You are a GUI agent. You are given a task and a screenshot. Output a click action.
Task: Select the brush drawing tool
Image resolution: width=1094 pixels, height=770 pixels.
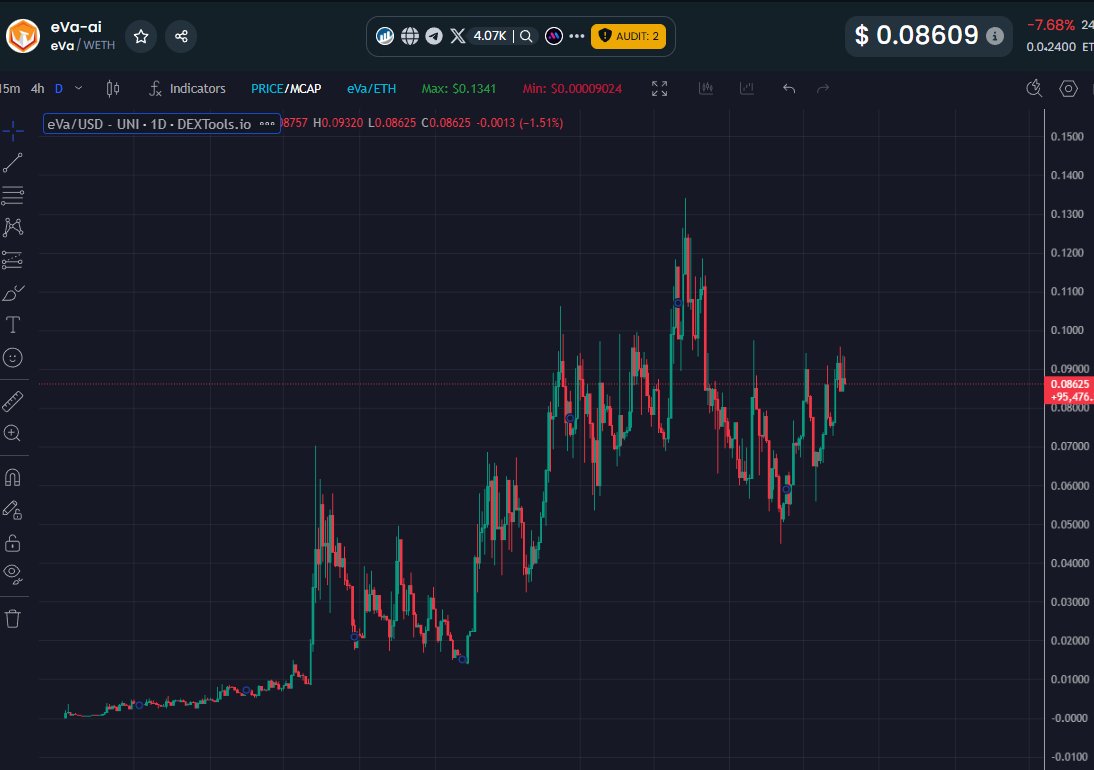click(x=13, y=293)
